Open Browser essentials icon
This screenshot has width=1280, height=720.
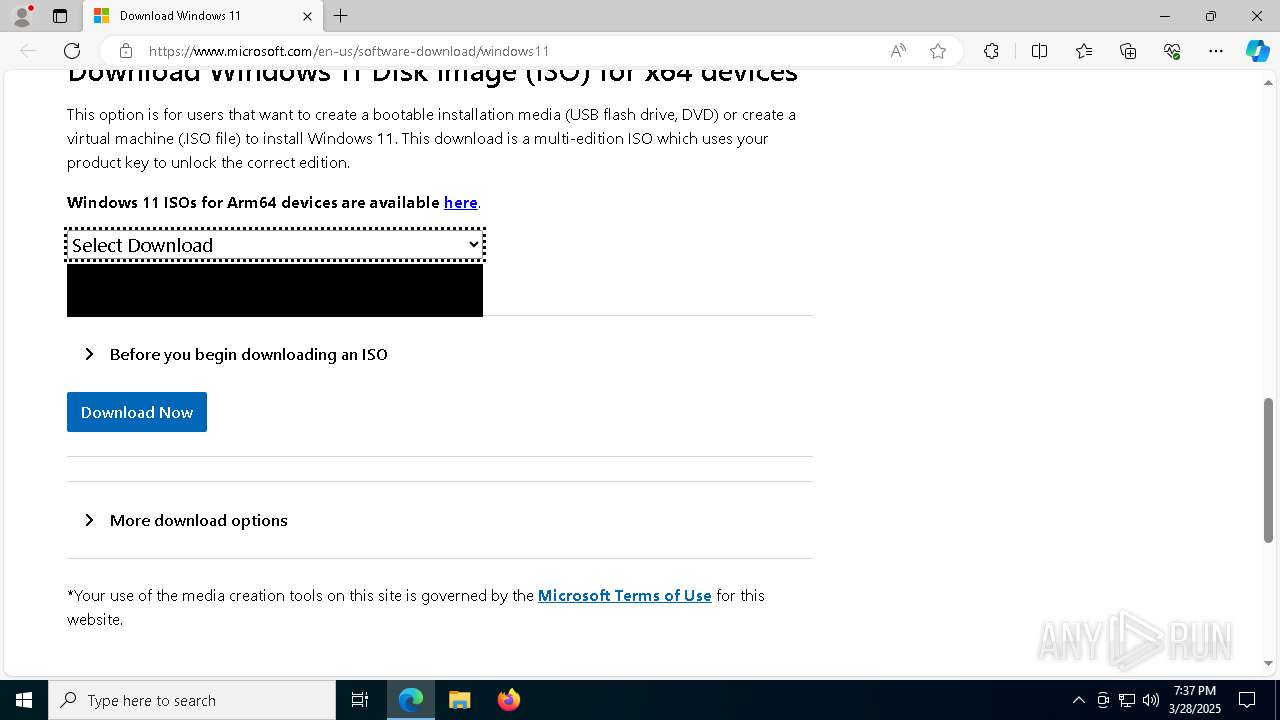1172,51
